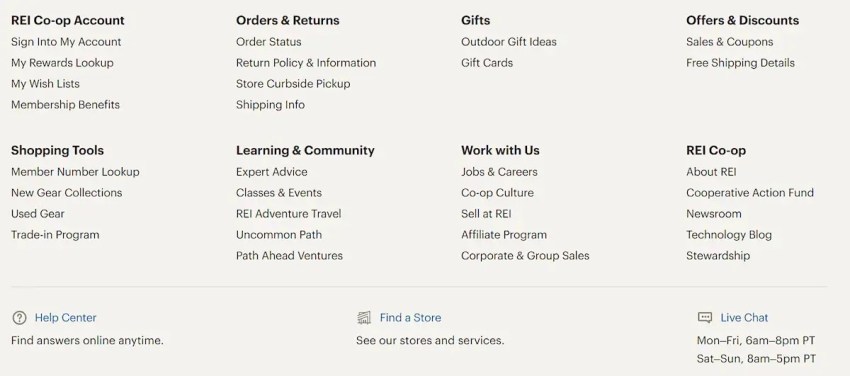Start a Live Chat session
This screenshot has width=850, height=376.
tap(744, 318)
